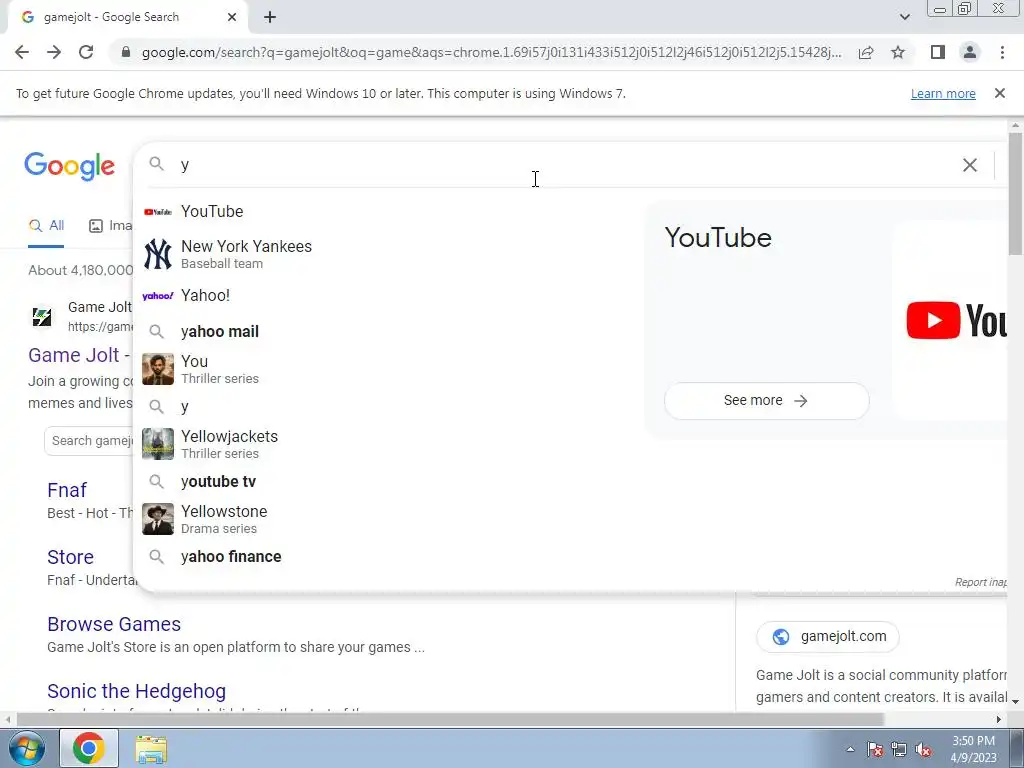Open the Learn more link
Viewport: 1024px width, 768px height.
943,93
